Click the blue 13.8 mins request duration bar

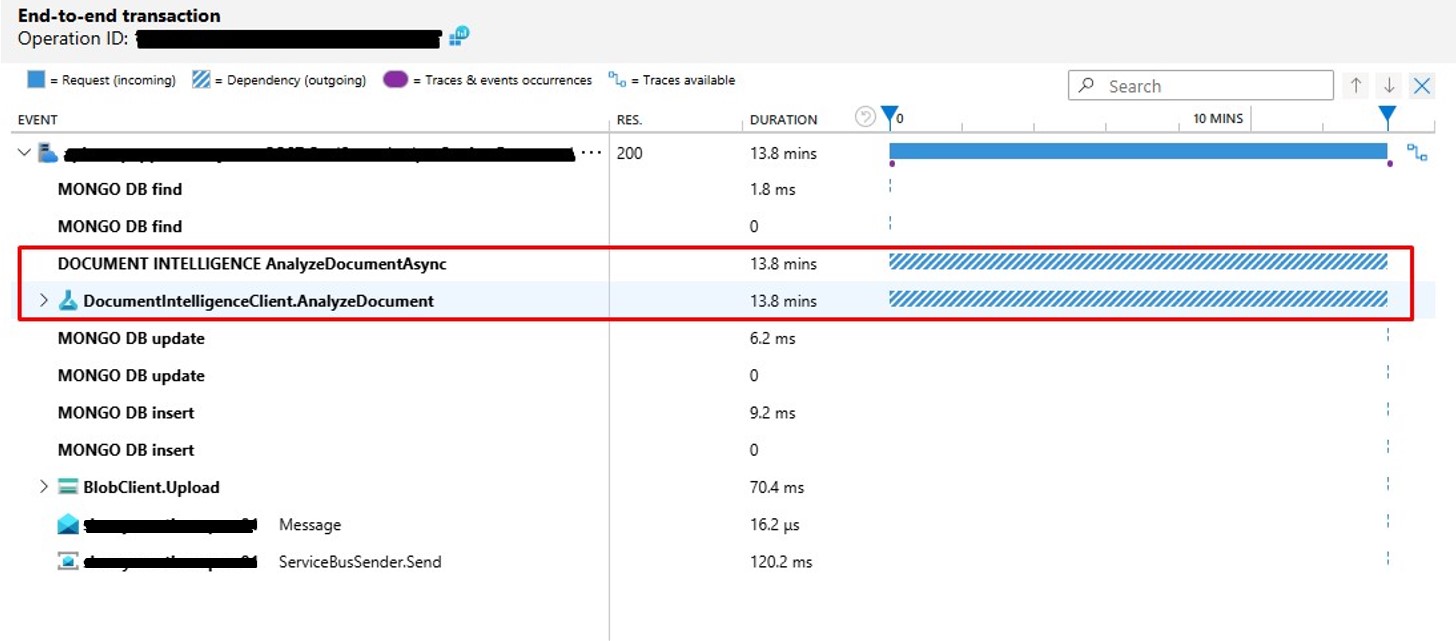1140,152
